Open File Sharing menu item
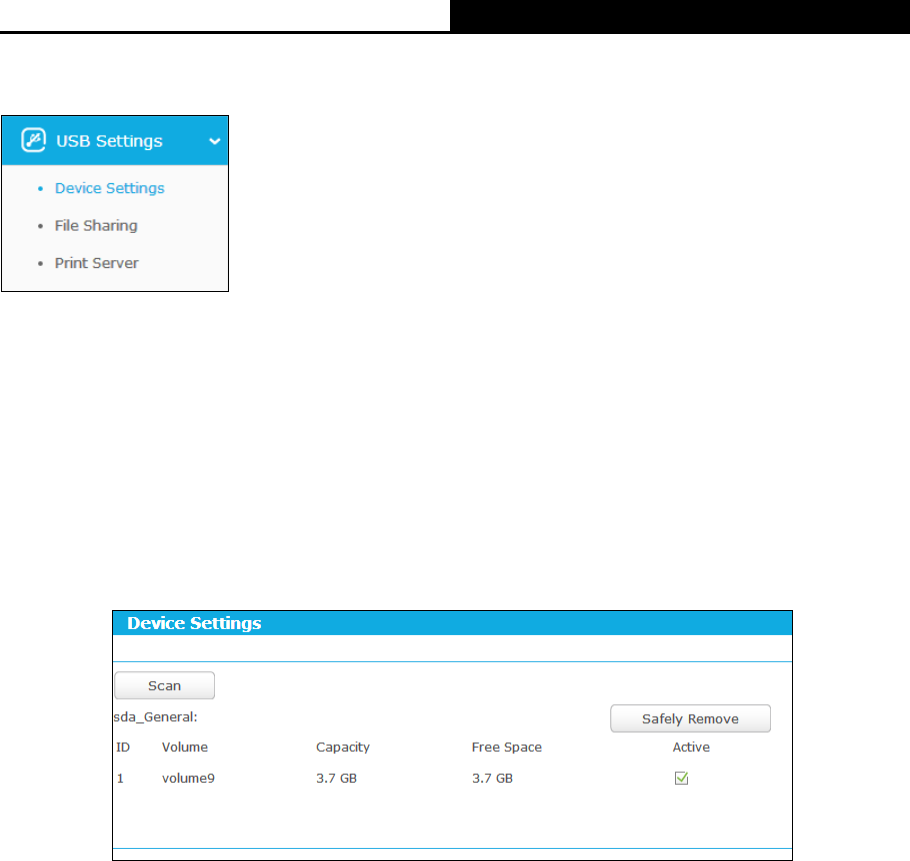The image size is (910, 861). tap(96, 226)
